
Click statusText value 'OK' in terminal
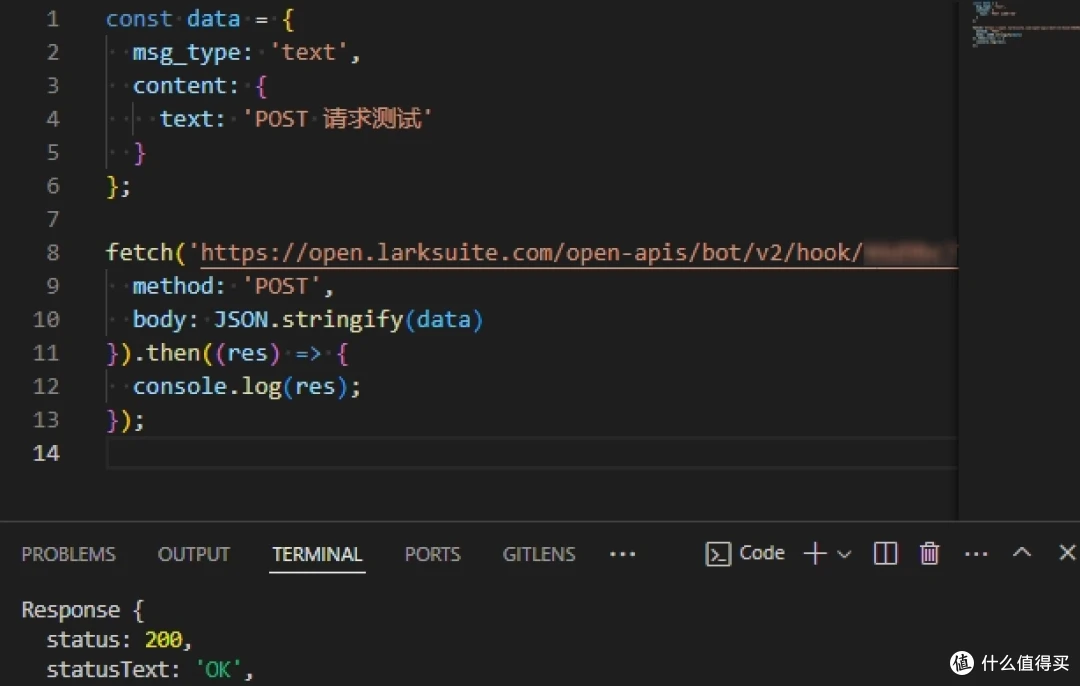click(218, 669)
